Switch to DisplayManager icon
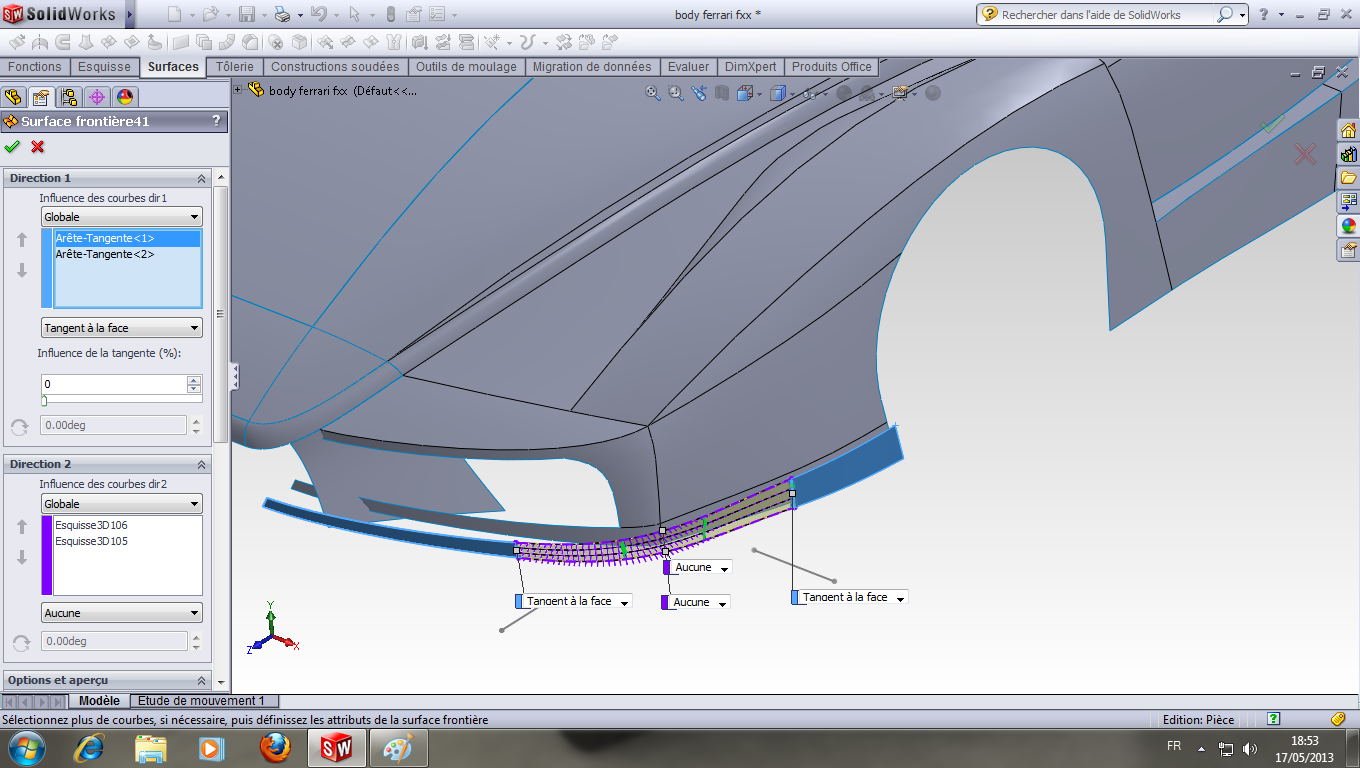Image resolution: width=1360 pixels, height=768 pixels. click(125, 97)
